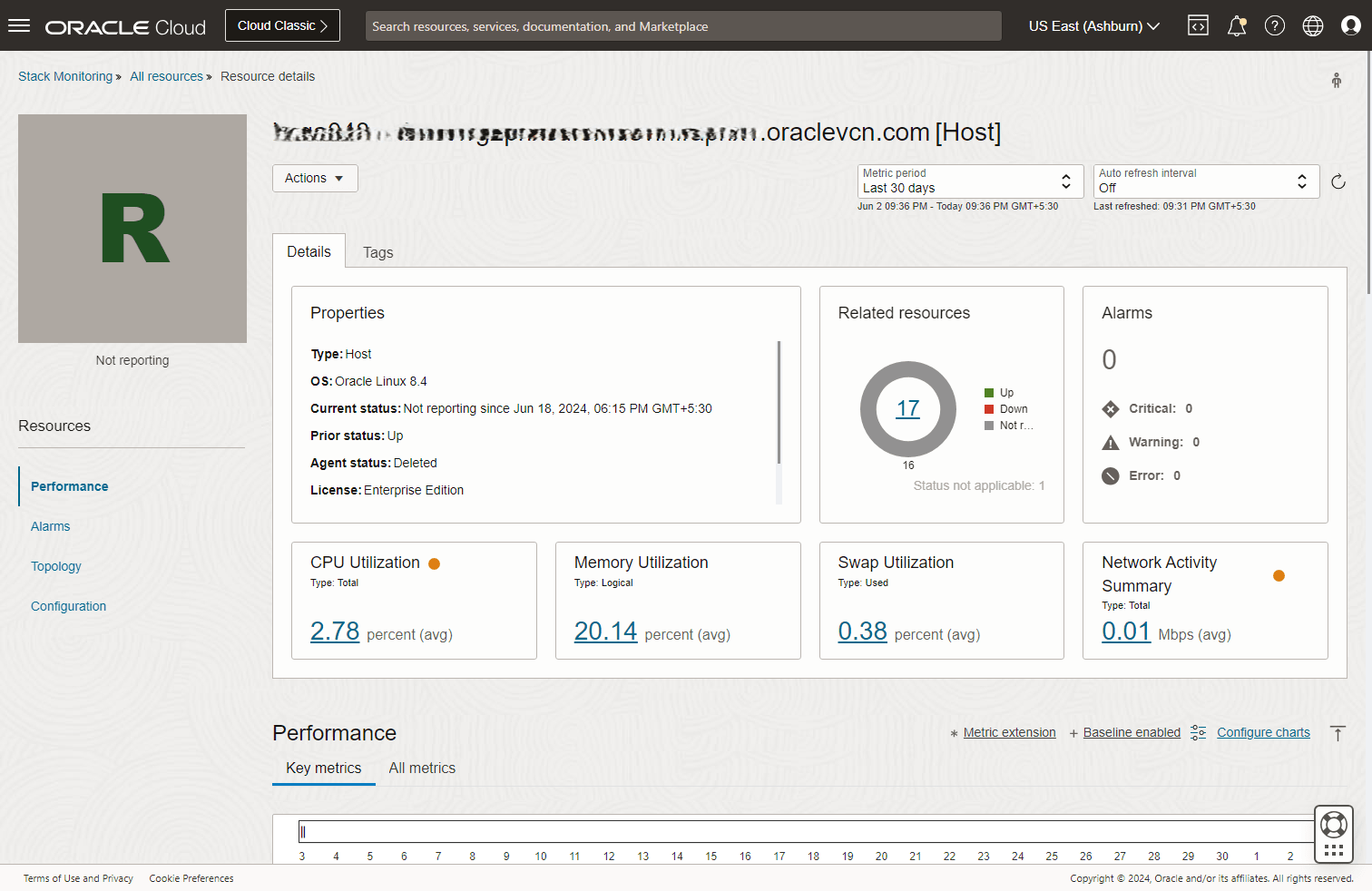
Task: Click the Configure charts link
Action: tap(1263, 732)
